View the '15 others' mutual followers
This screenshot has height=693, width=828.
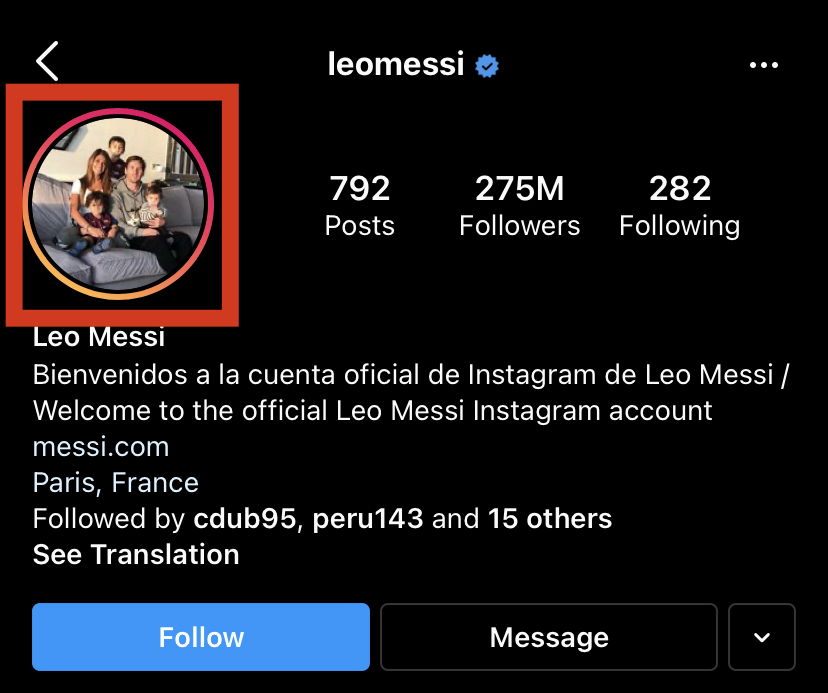click(549, 519)
